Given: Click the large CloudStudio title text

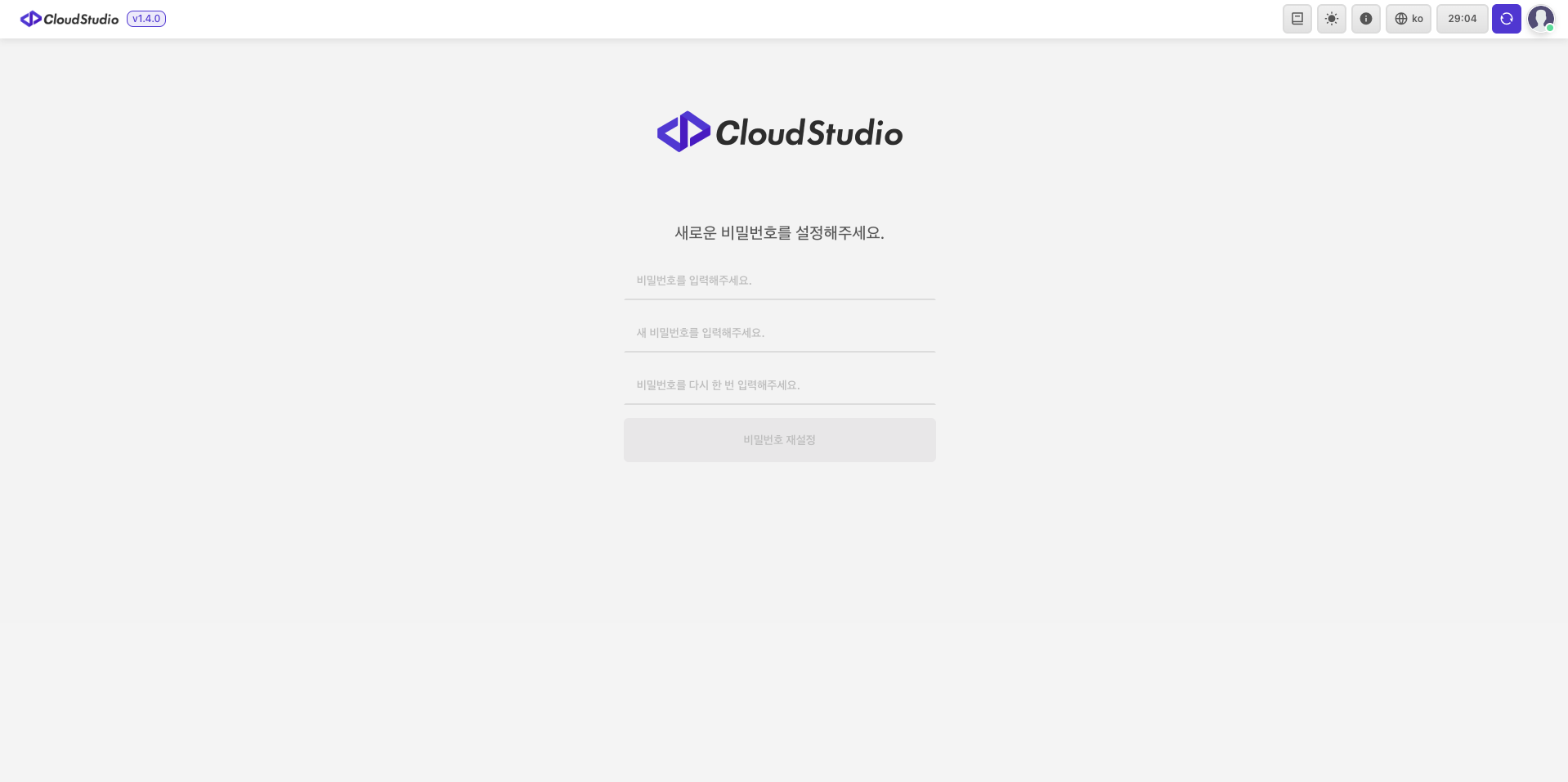Looking at the screenshot, I should [809, 133].
